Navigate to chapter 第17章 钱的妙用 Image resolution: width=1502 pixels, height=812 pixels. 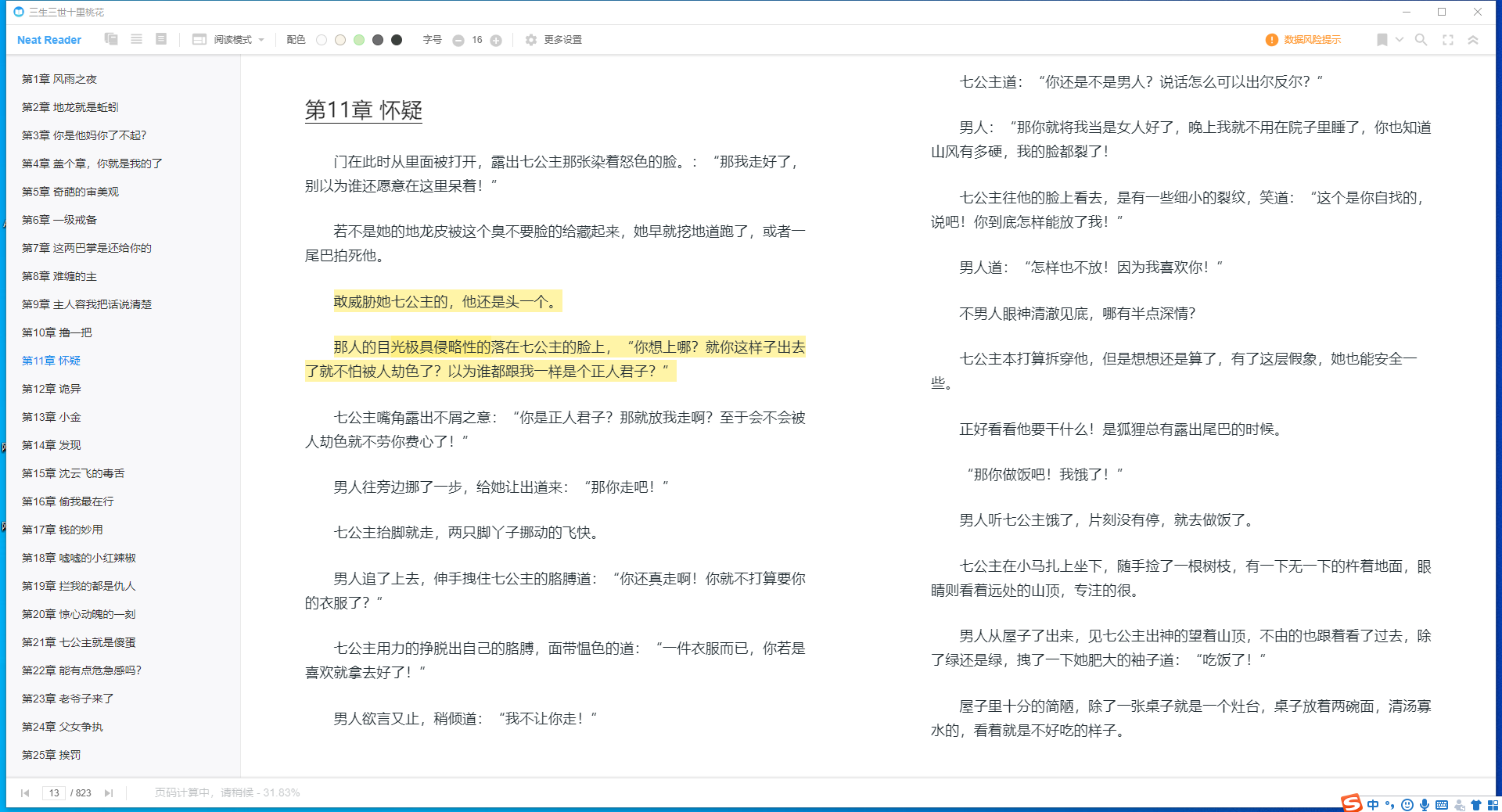pyautogui.click(x=63, y=530)
